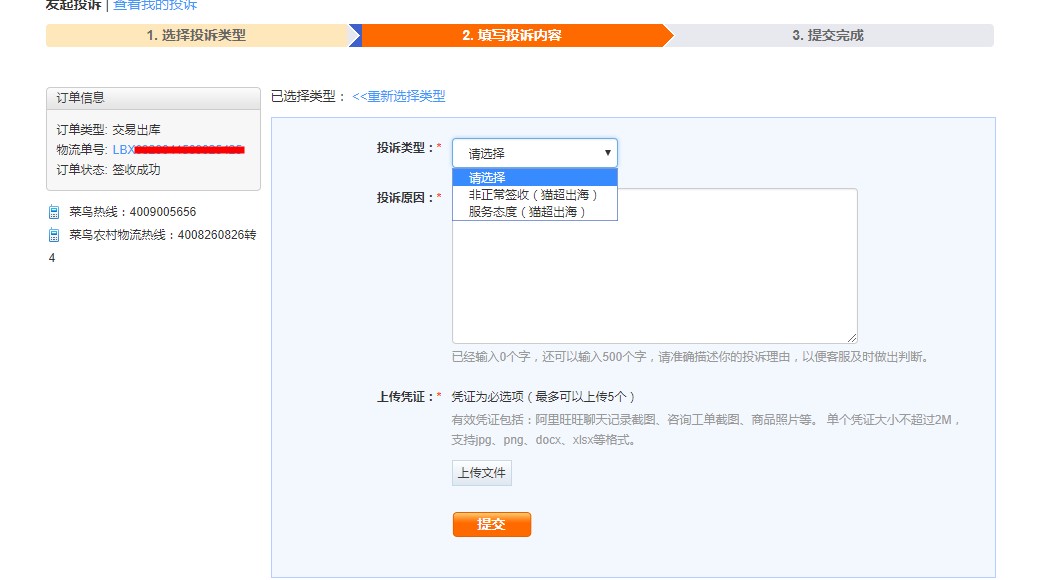Choose 服务态度（猫超出海） option
This screenshot has height=580, width=1052.
click(x=527, y=211)
